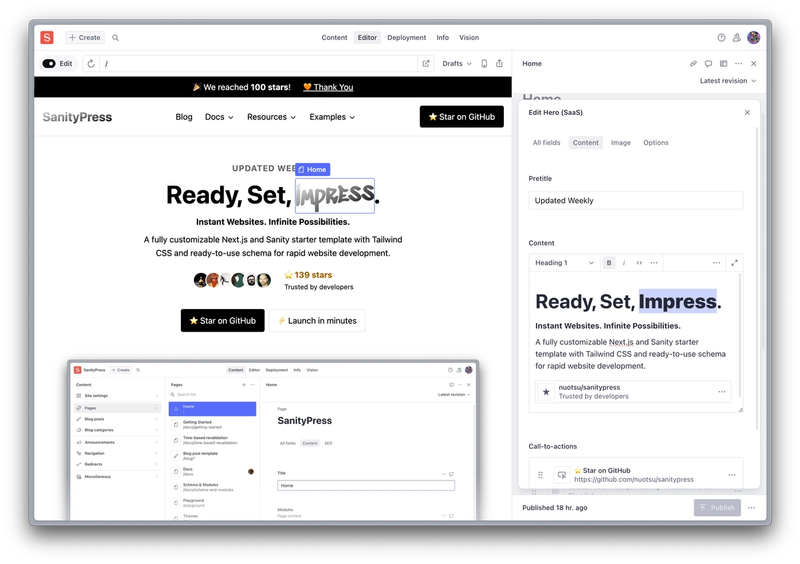Click the hero Star on GitHub button
Screen dimensions: 800x564
click(222, 321)
